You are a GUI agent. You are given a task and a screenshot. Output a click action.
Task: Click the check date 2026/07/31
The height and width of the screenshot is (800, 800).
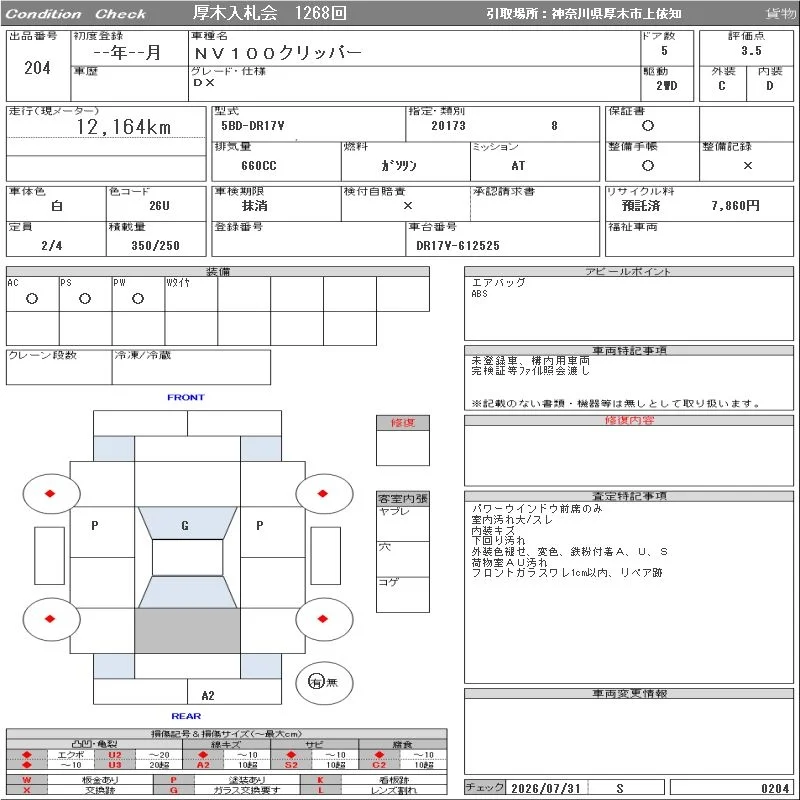(x=546, y=788)
